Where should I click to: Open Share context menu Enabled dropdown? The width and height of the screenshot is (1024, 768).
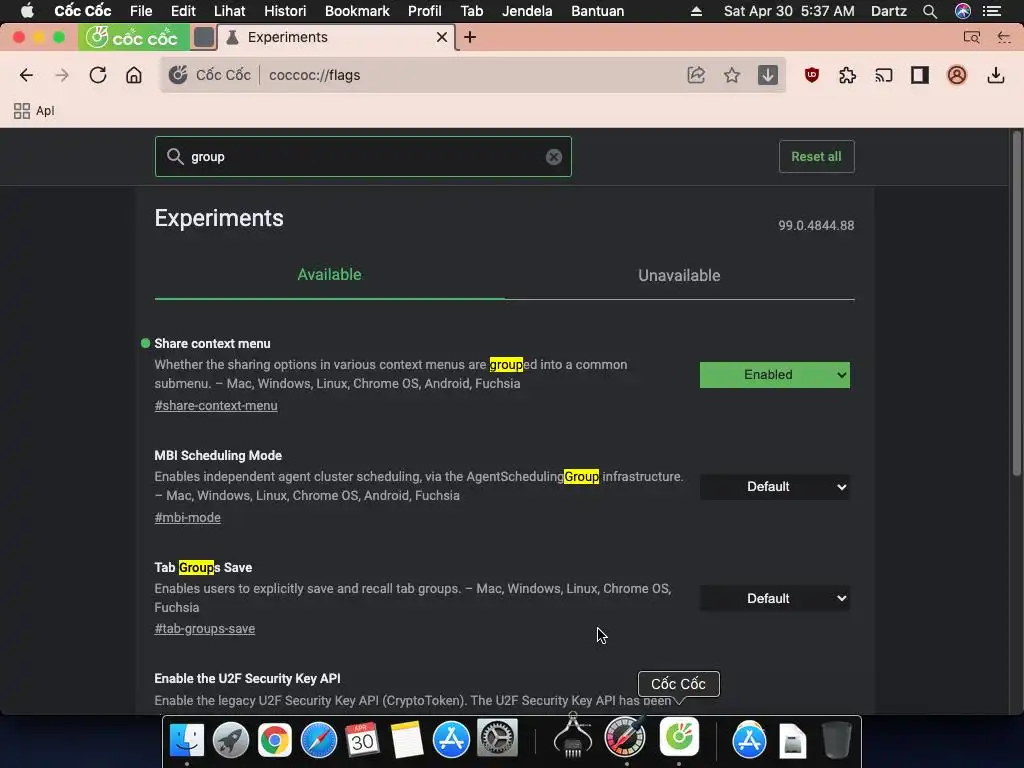[775, 375]
